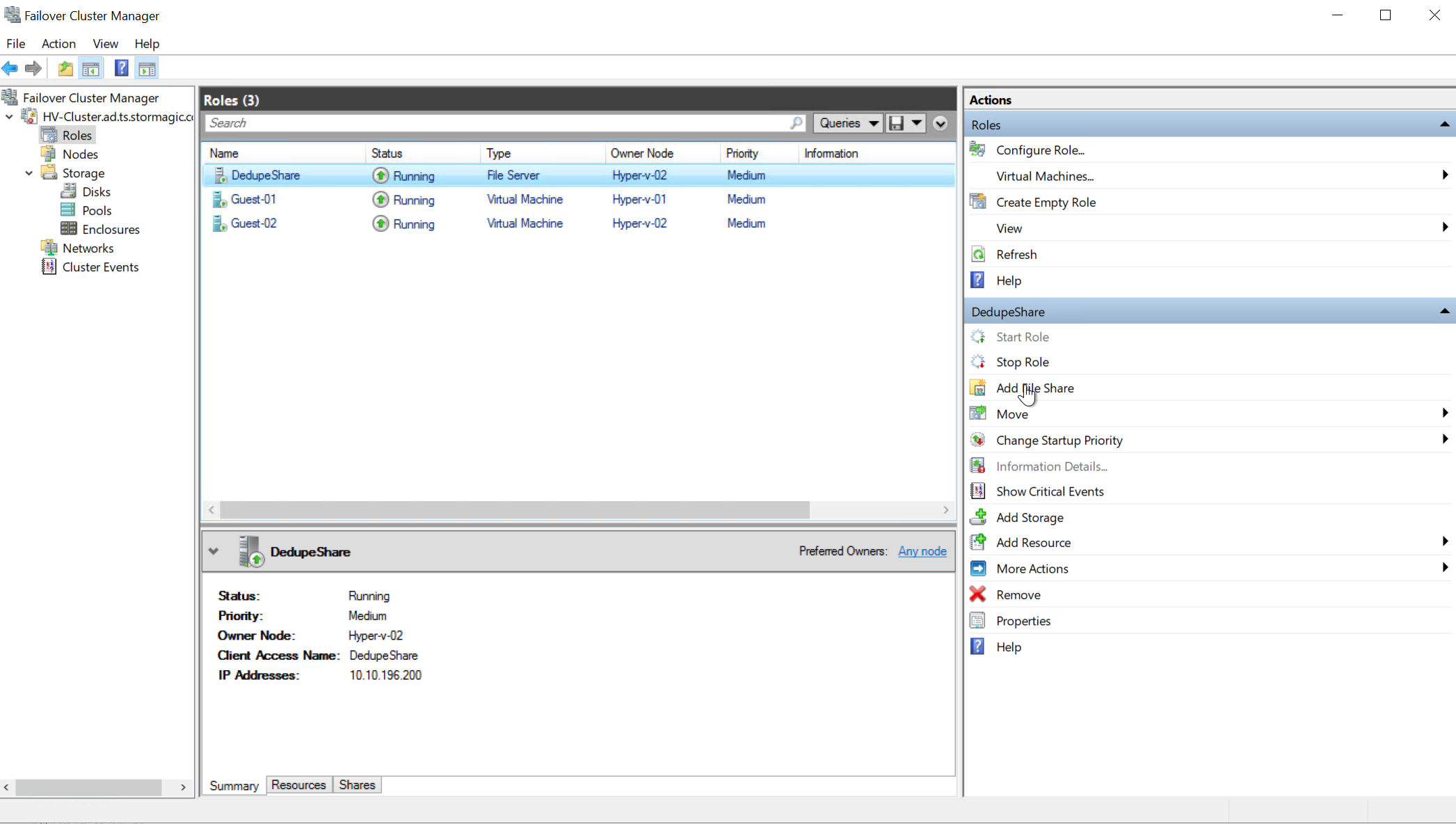The image size is (1456, 824).
Task: Click Add File Share action
Action: (x=1034, y=388)
